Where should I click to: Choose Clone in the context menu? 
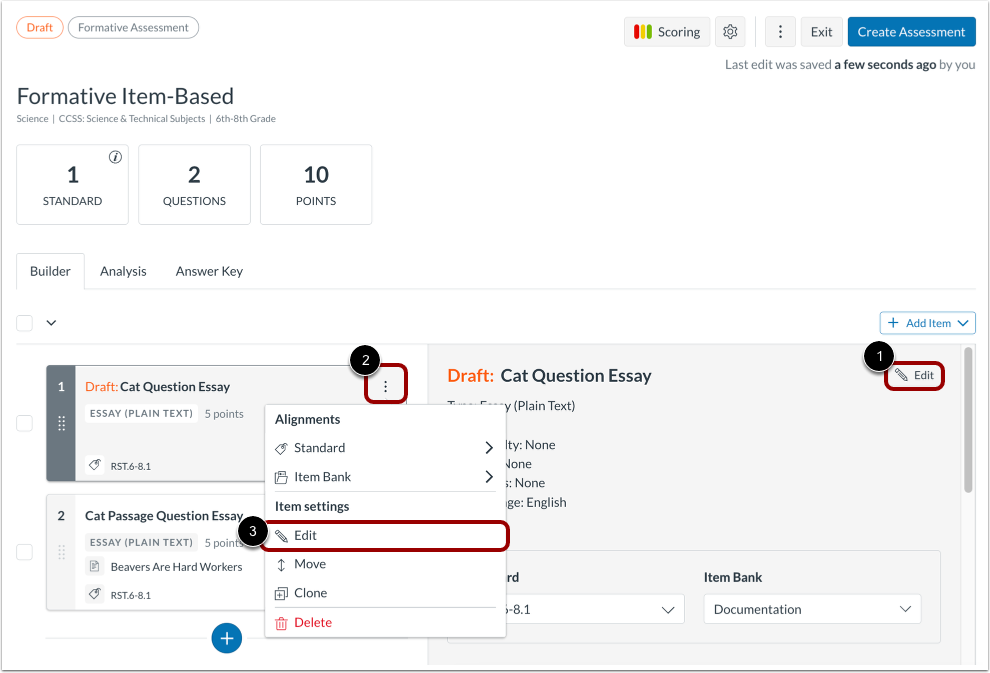(385, 593)
